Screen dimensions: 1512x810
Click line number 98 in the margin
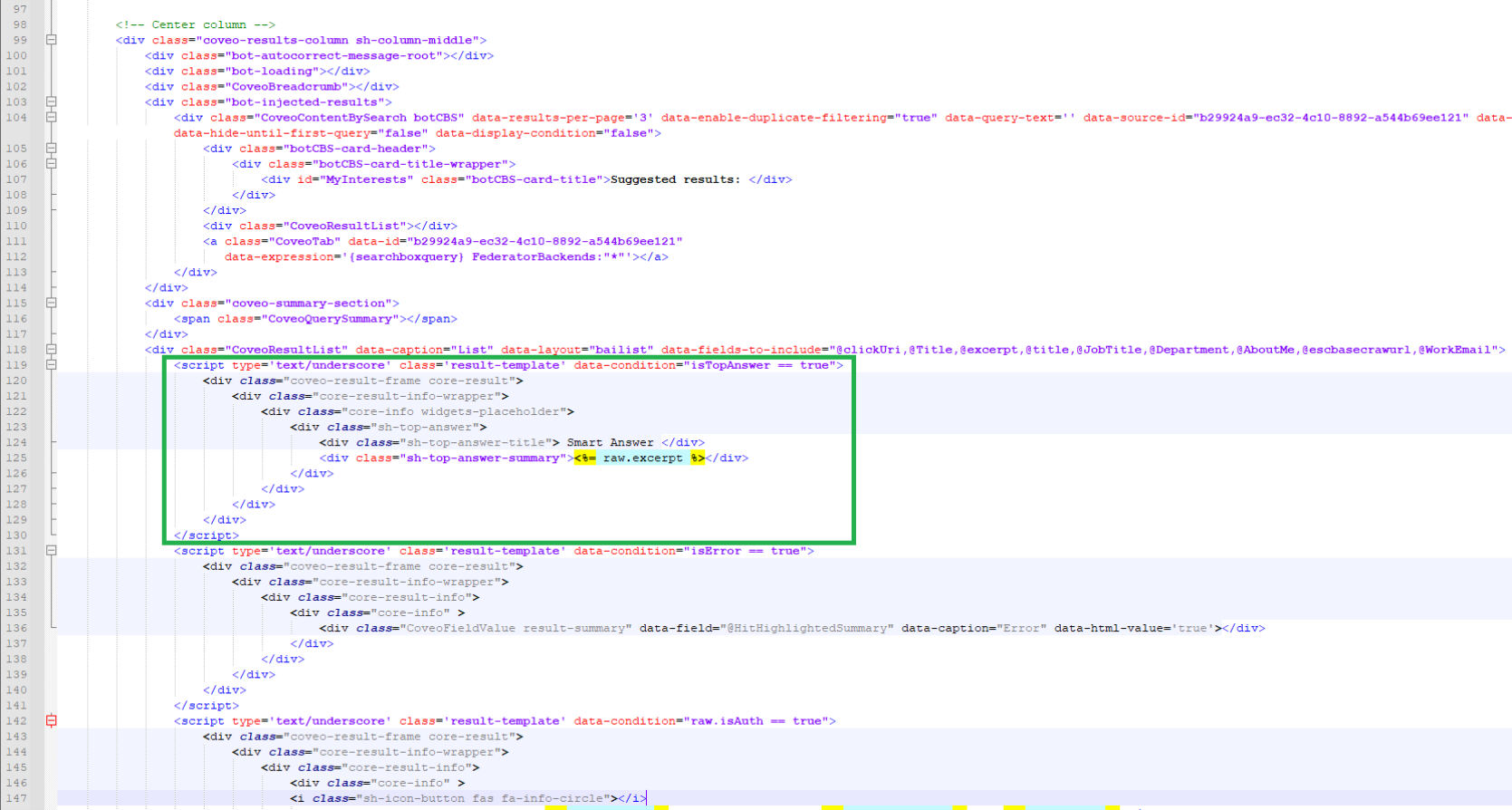(20, 24)
